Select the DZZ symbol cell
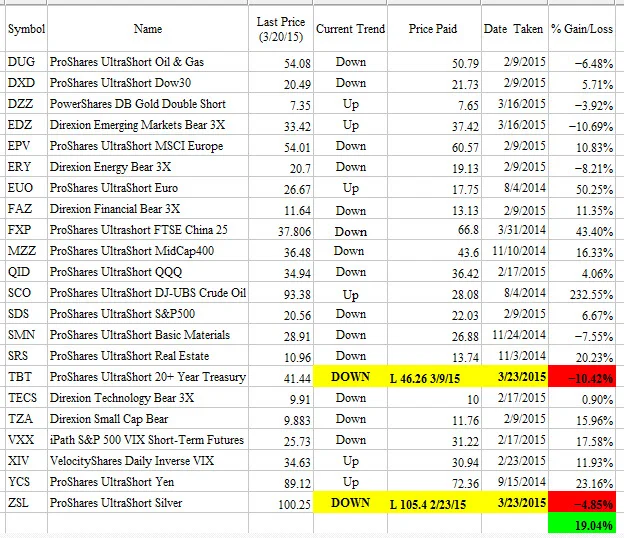This screenshot has height=538, width=624. click(x=26, y=104)
